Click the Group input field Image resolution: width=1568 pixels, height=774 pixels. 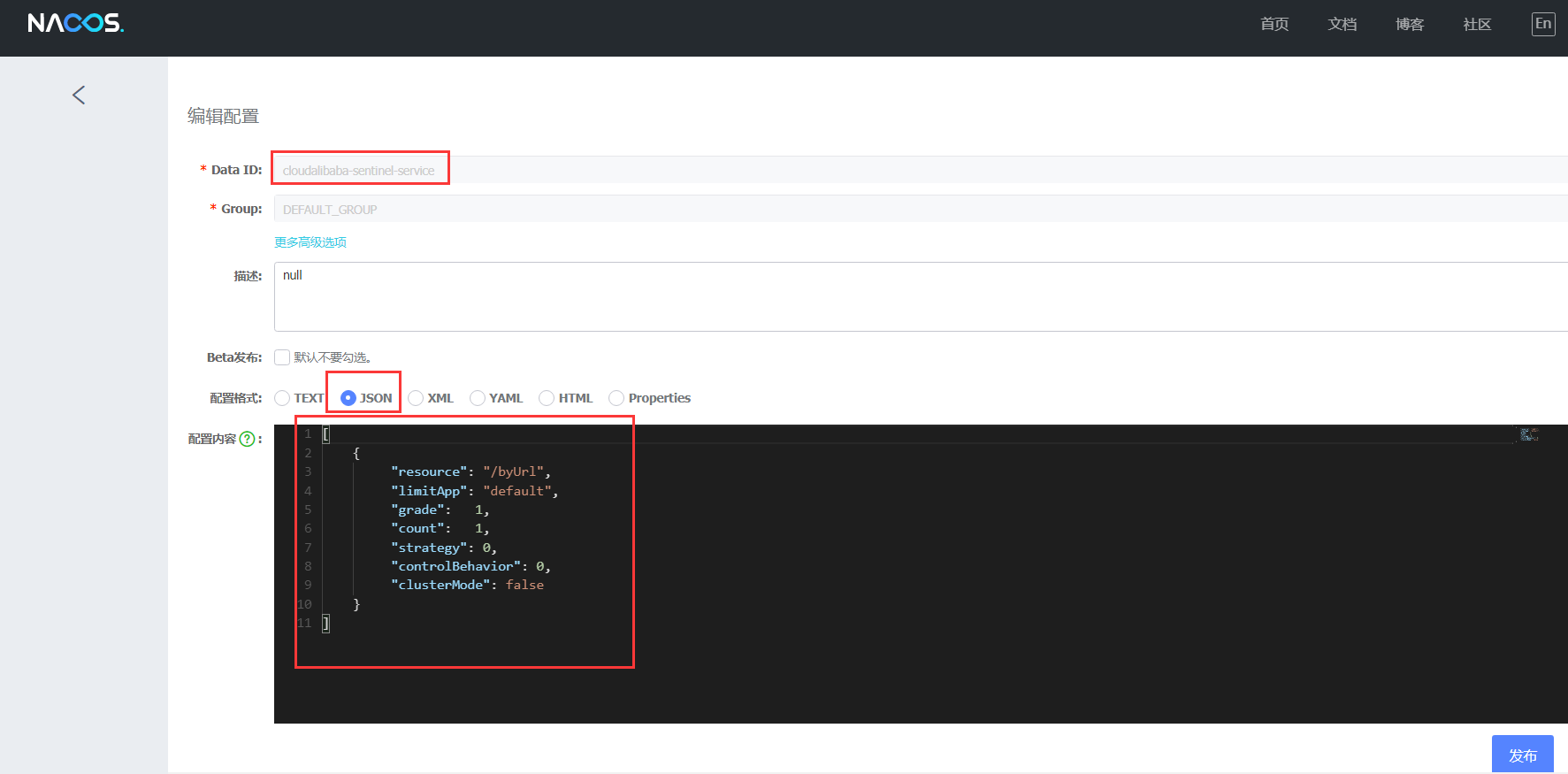[921, 209]
